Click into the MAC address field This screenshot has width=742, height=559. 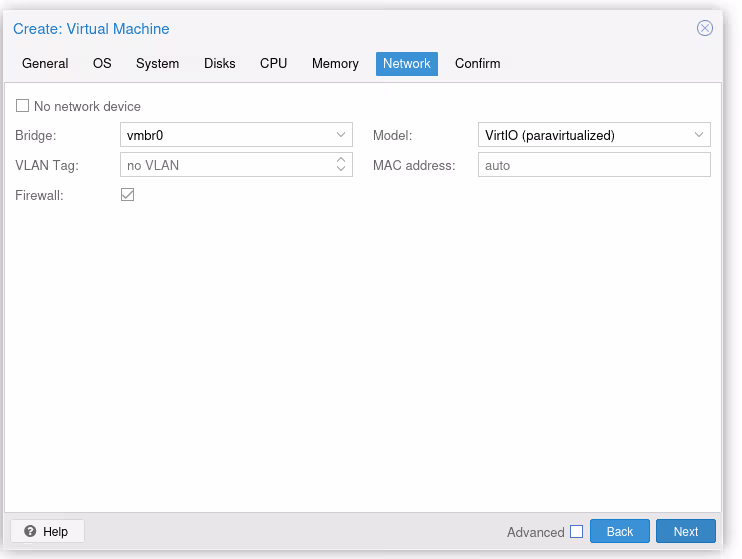pyautogui.click(x=594, y=165)
